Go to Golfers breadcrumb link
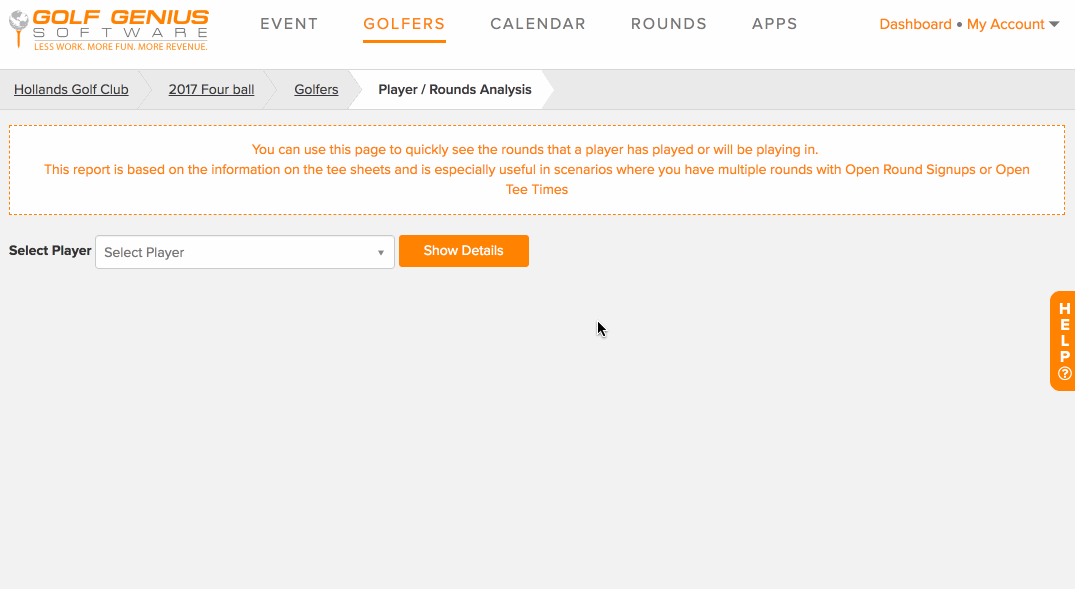Viewport: 1075px width, 589px height. click(x=316, y=90)
